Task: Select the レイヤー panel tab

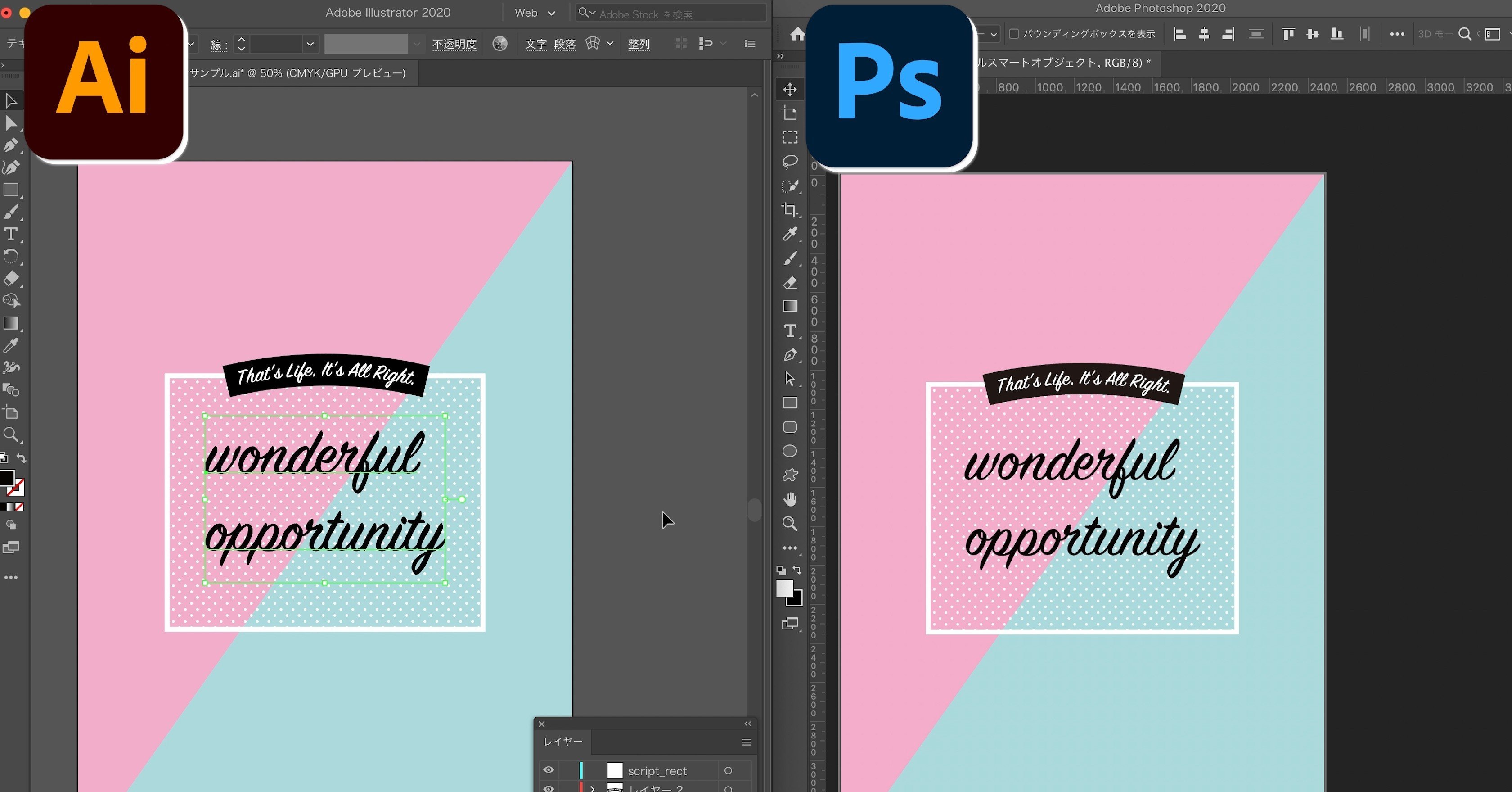Action: [563, 742]
